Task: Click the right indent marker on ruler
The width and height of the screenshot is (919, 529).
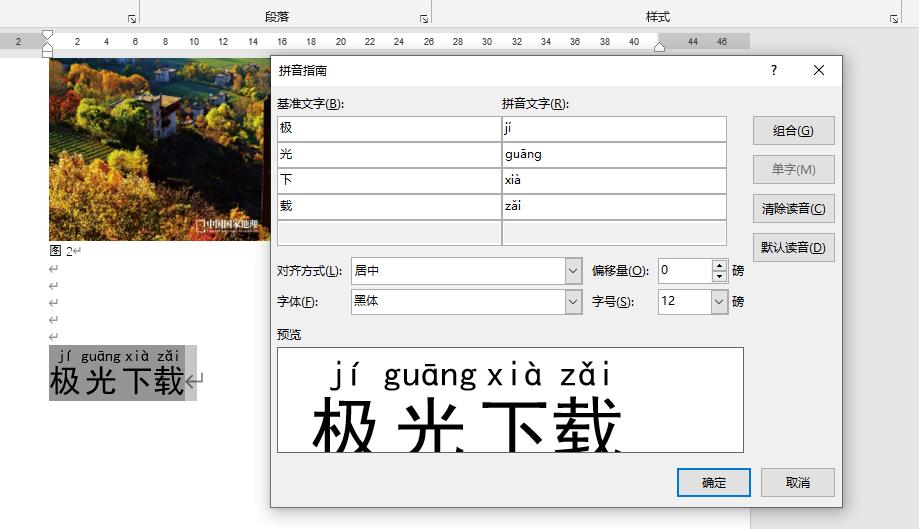Action: pos(659,46)
